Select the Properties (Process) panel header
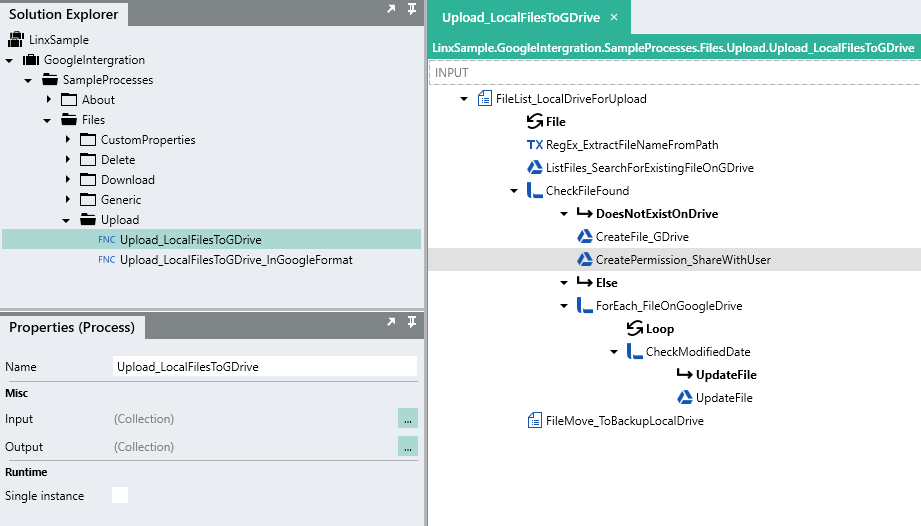The image size is (921, 526). (72, 327)
